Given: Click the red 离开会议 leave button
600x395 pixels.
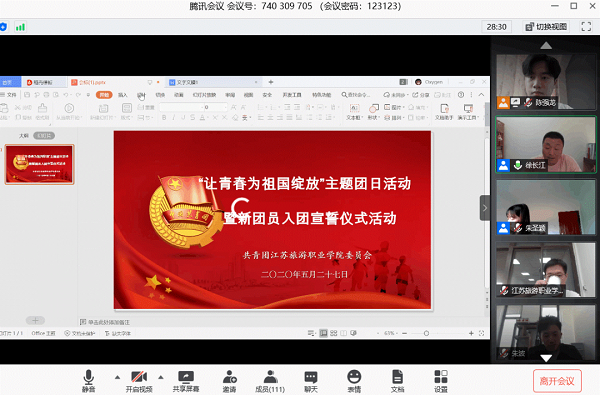Looking at the screenshot, I should point(557,381).
